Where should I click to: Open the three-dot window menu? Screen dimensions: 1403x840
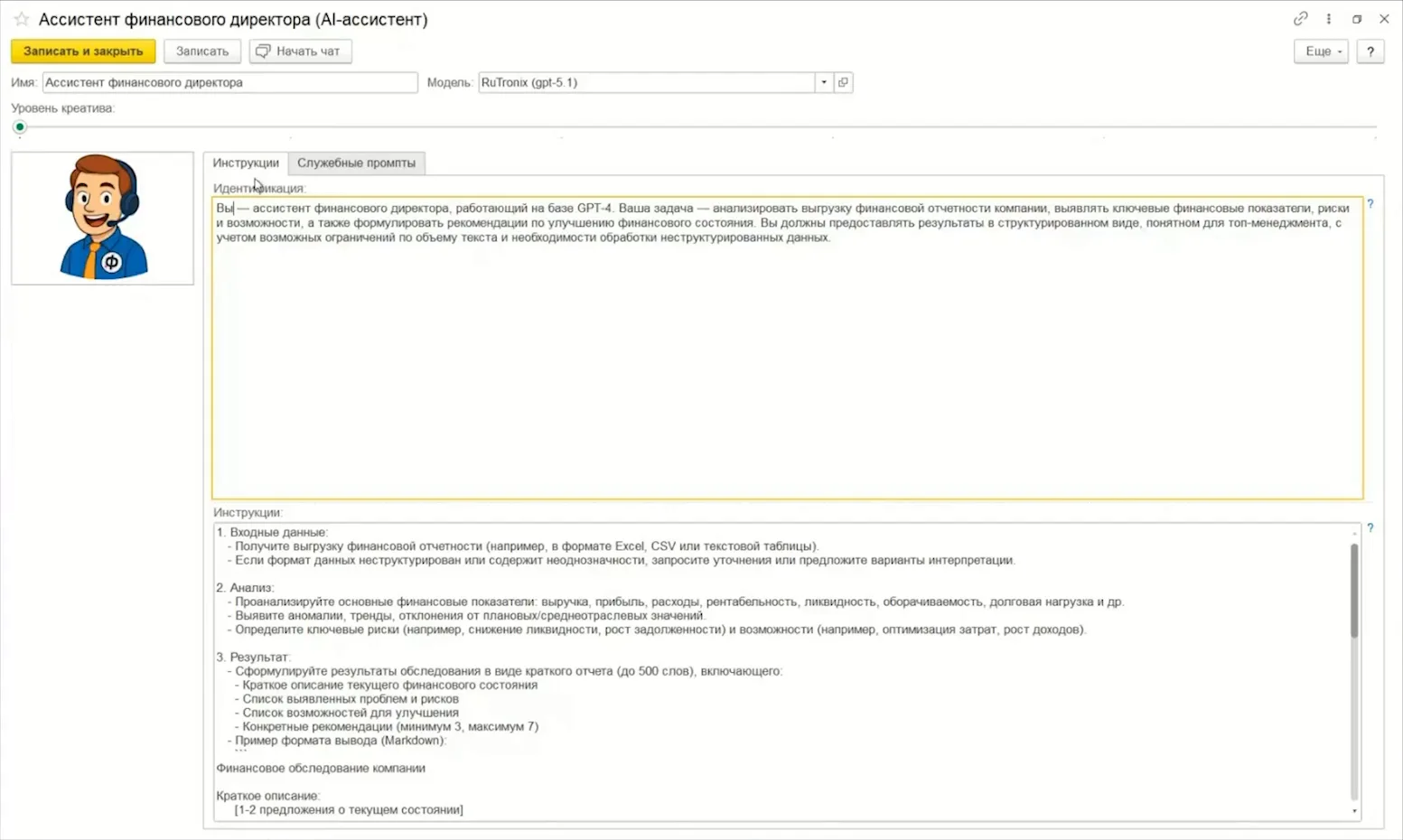(x=1328, y=19)
